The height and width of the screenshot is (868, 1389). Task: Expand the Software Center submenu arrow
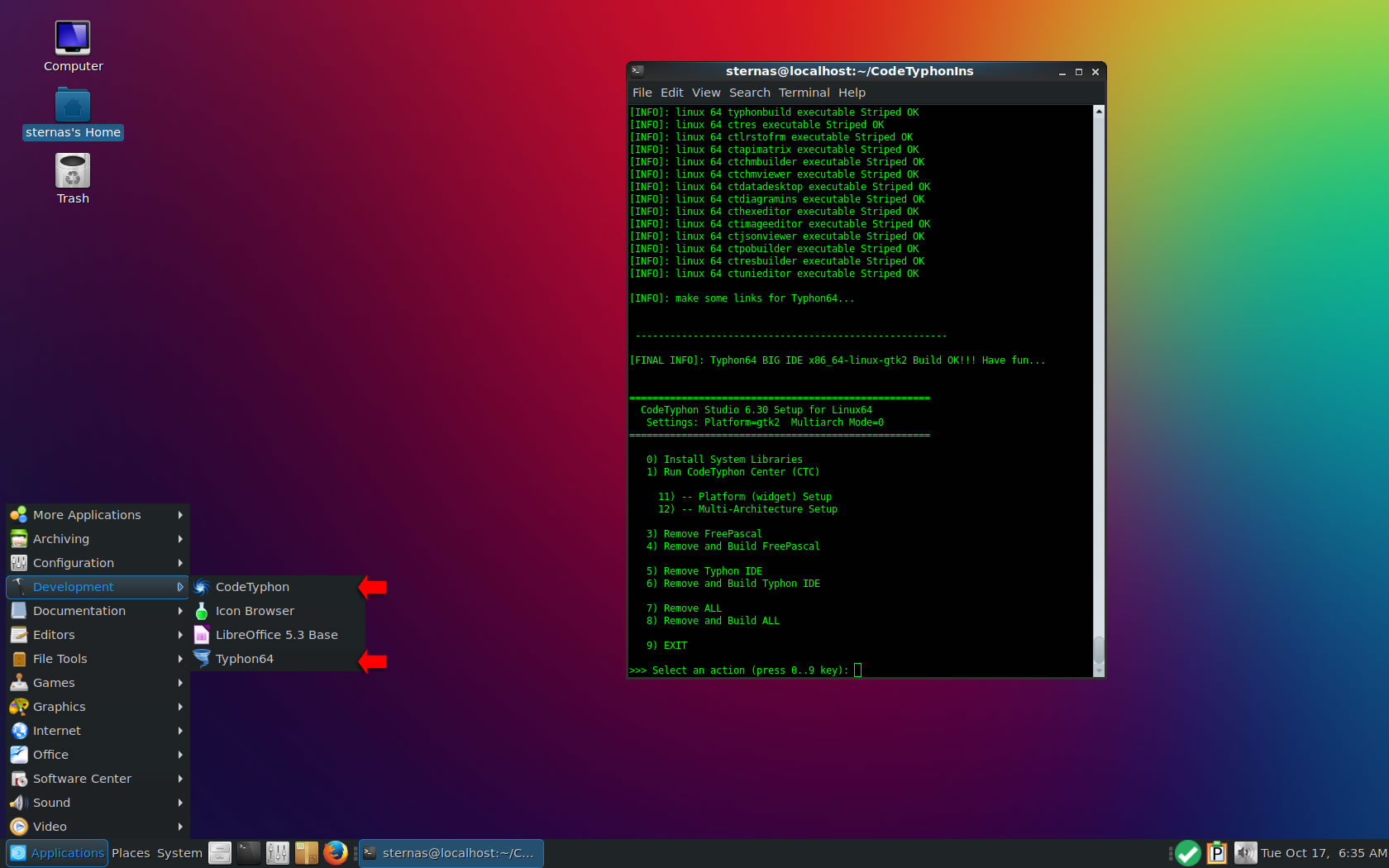pyautogui.click(x=180, y=779)
